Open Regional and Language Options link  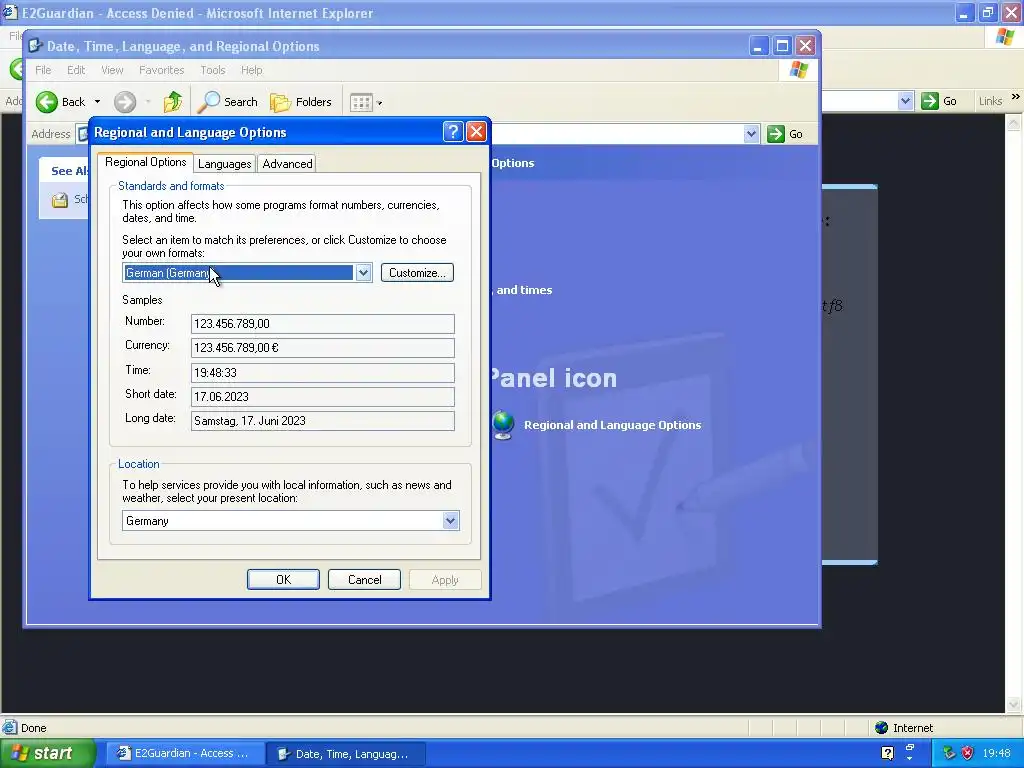[613, 425]
